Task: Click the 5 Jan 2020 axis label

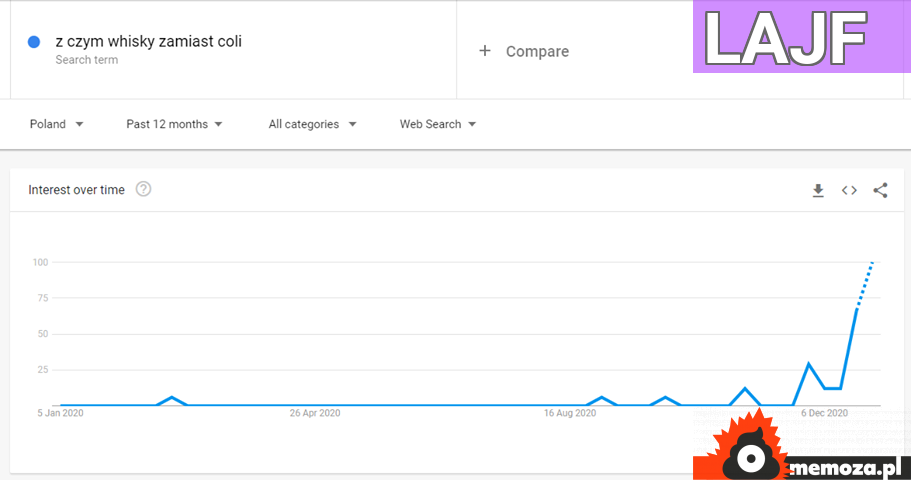Action: 62,412
